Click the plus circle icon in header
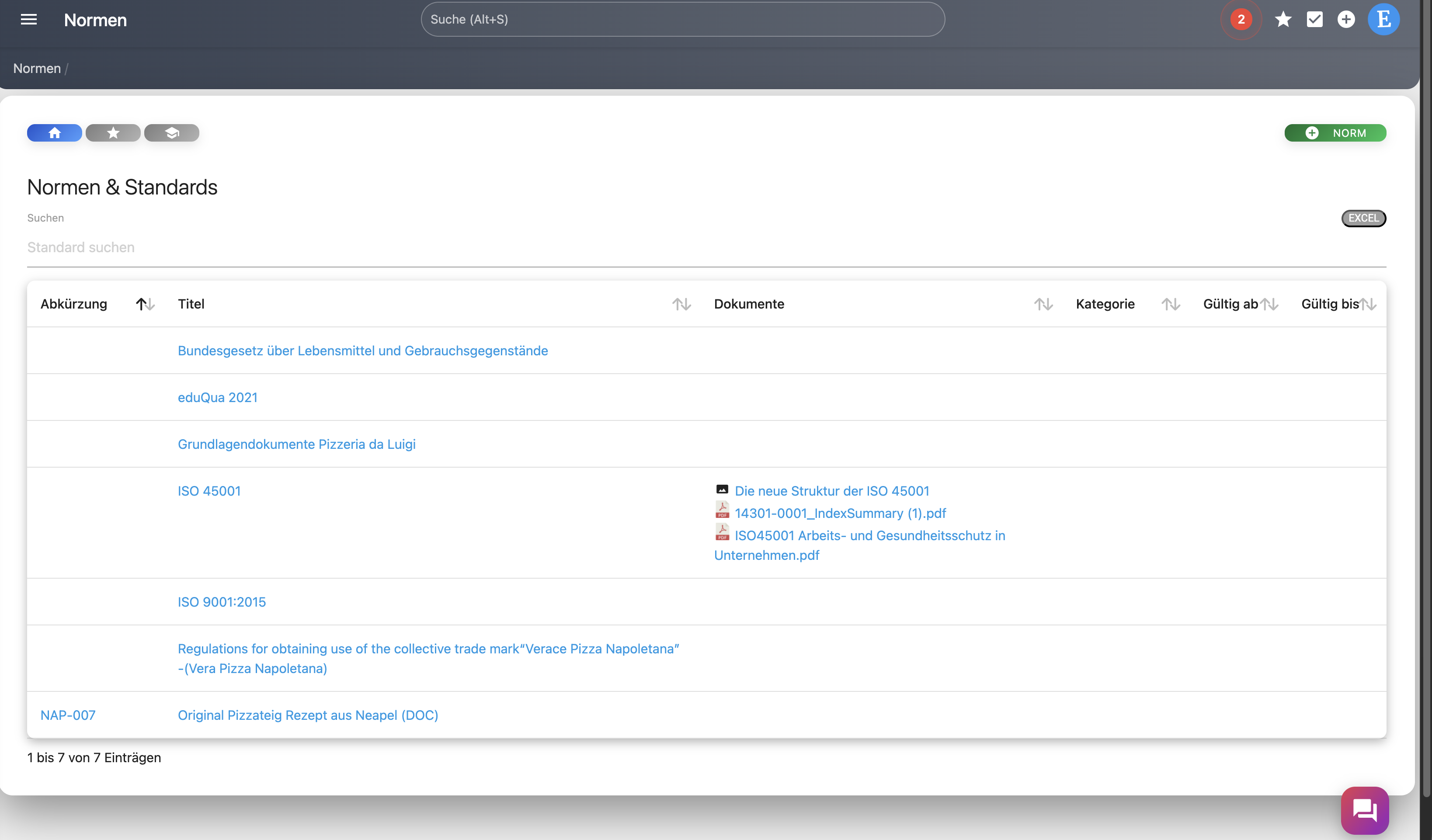The width and height of the screenshot is (1432, 840). tap(1345, 20)
